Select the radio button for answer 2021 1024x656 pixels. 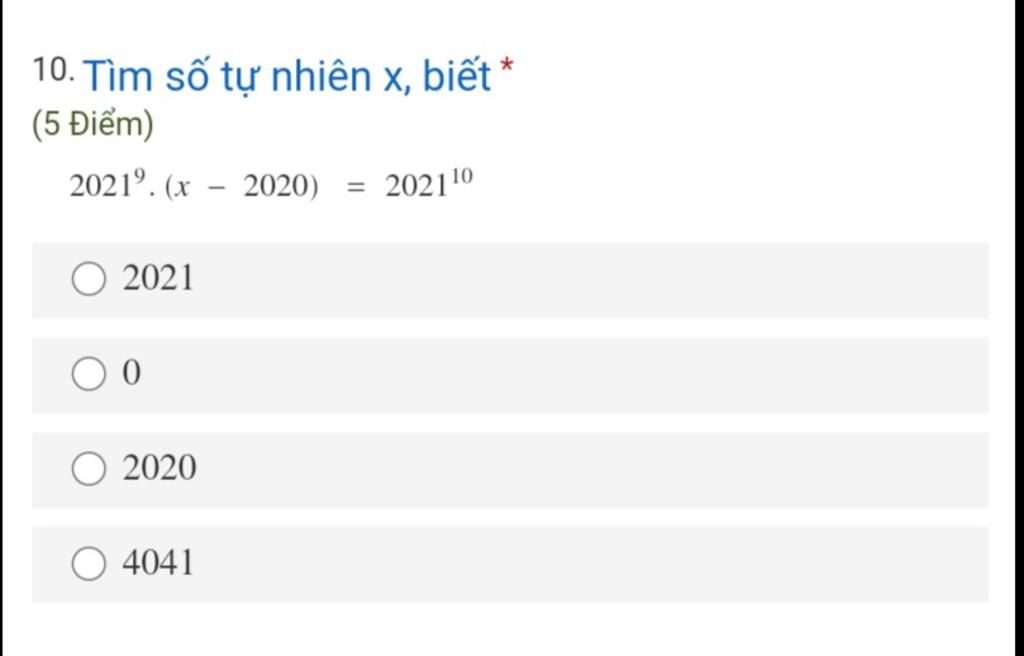tap(89, 279)
